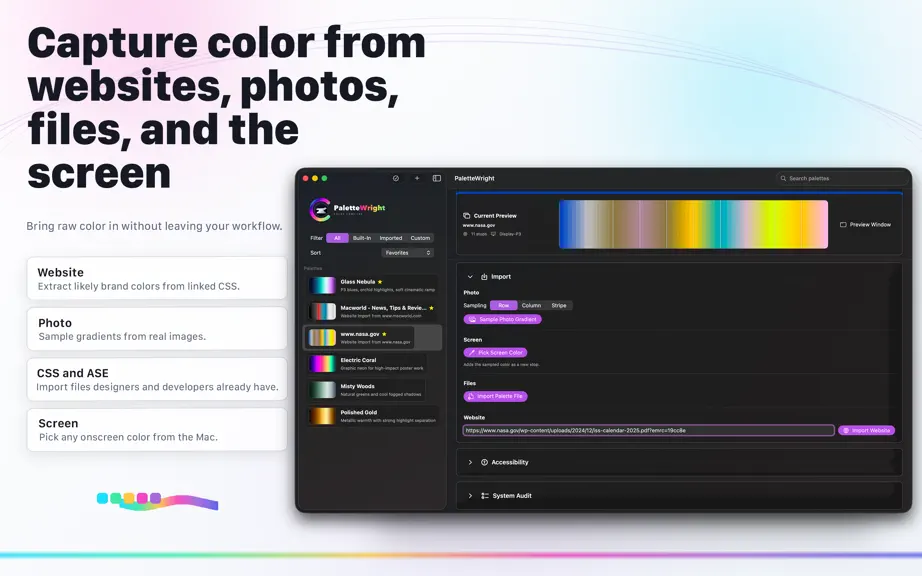Click the 'Electric Coral' palette name

tap(358, 360)
